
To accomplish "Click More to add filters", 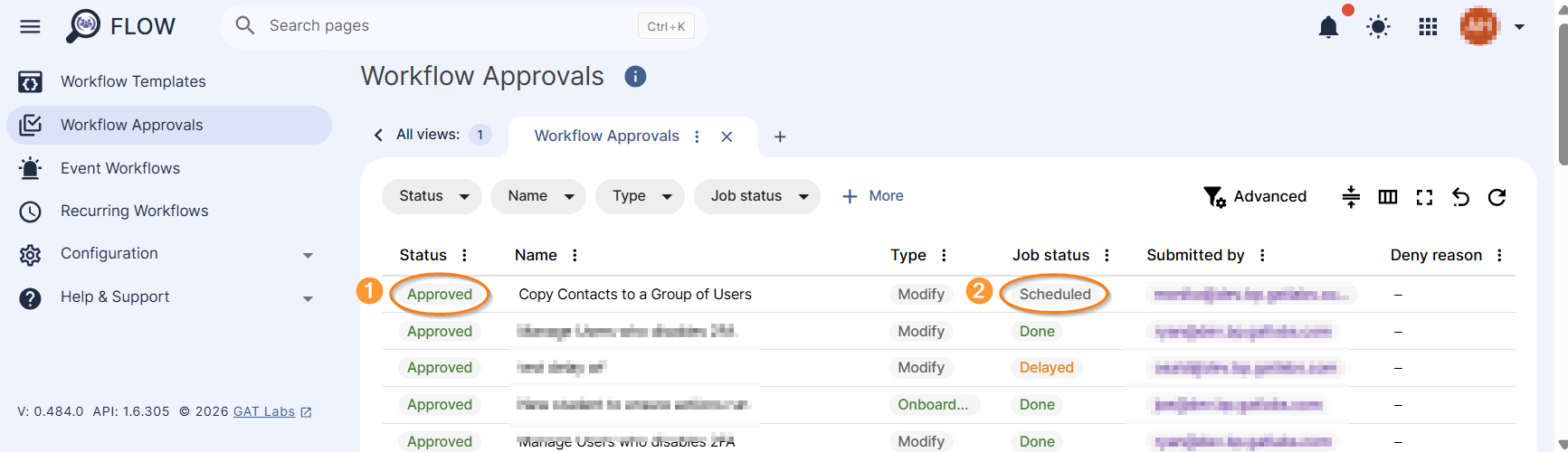I will point(872,196).
